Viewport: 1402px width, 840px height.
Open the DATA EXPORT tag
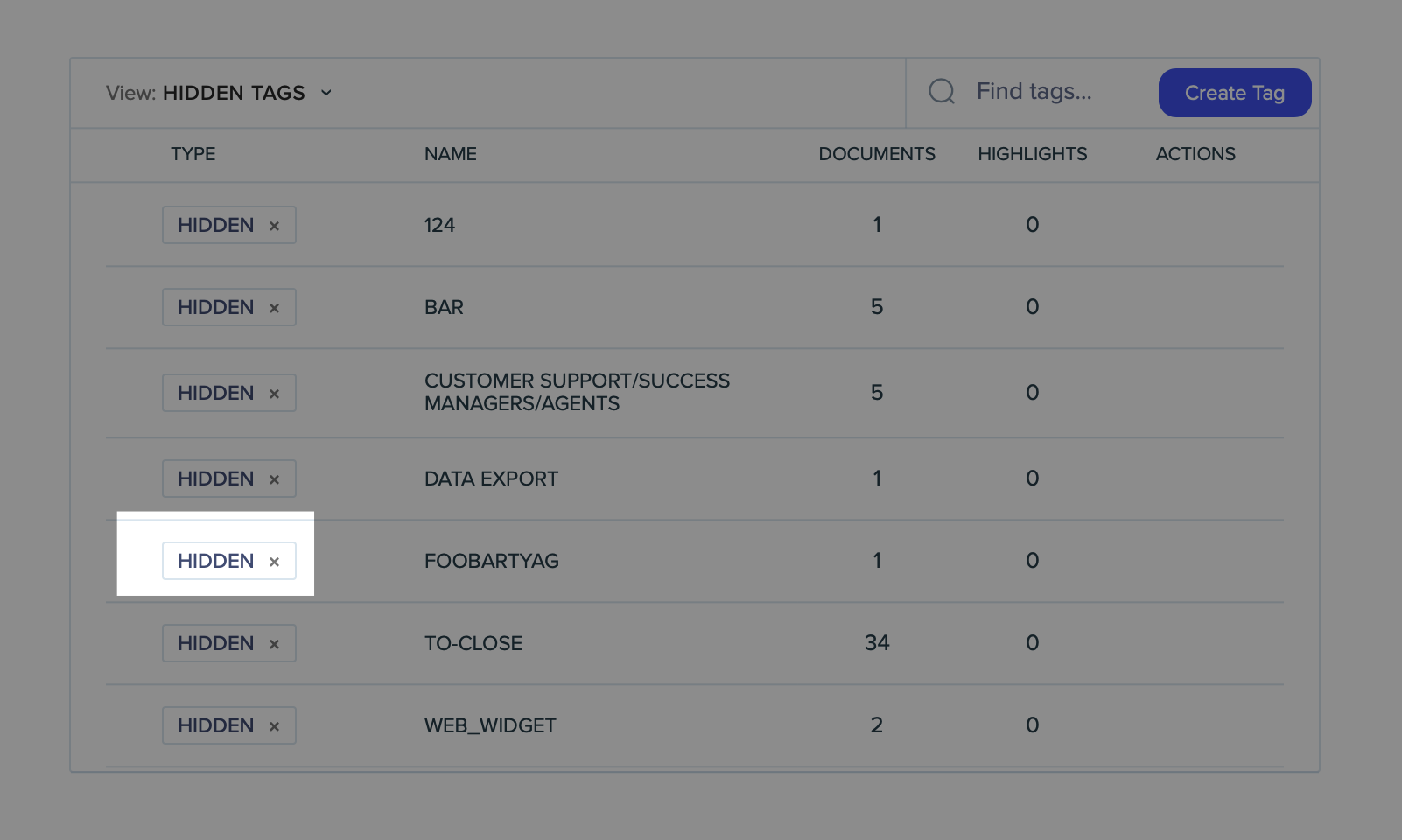(491, 479)
